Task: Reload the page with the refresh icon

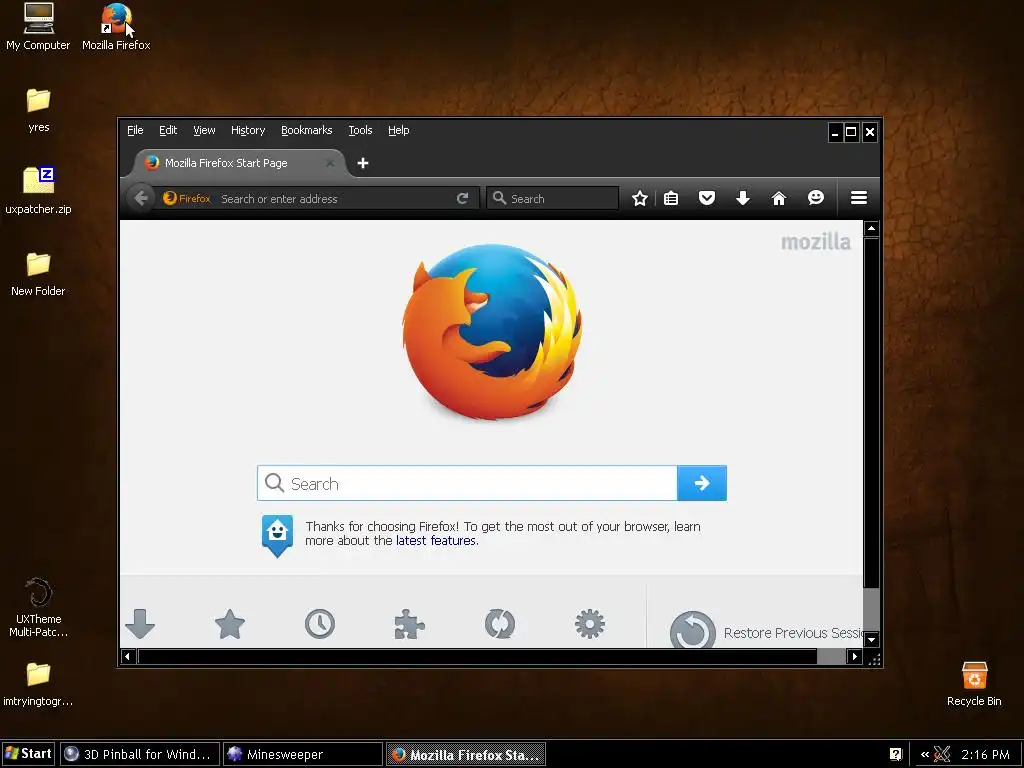Action: click(462, 199)
